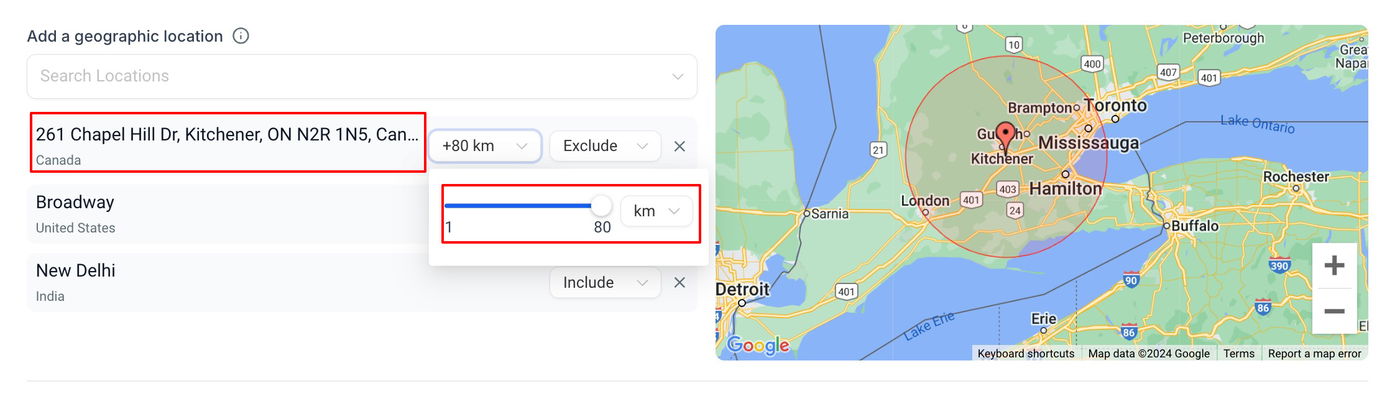
Task: Open Google logo on the map
Action: (758, 346)
